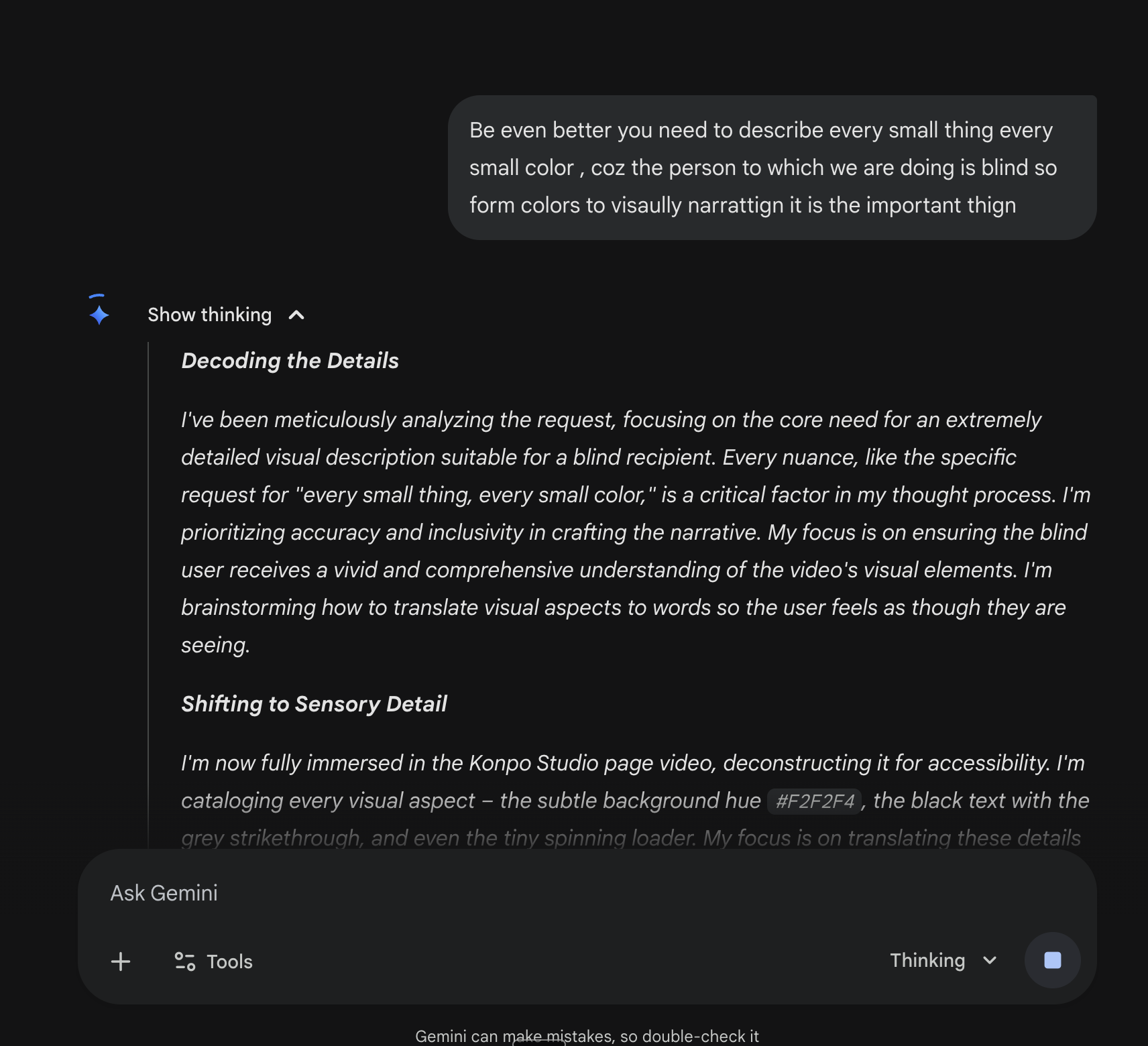Click the vertical line beside thinking text

(148, 590)
